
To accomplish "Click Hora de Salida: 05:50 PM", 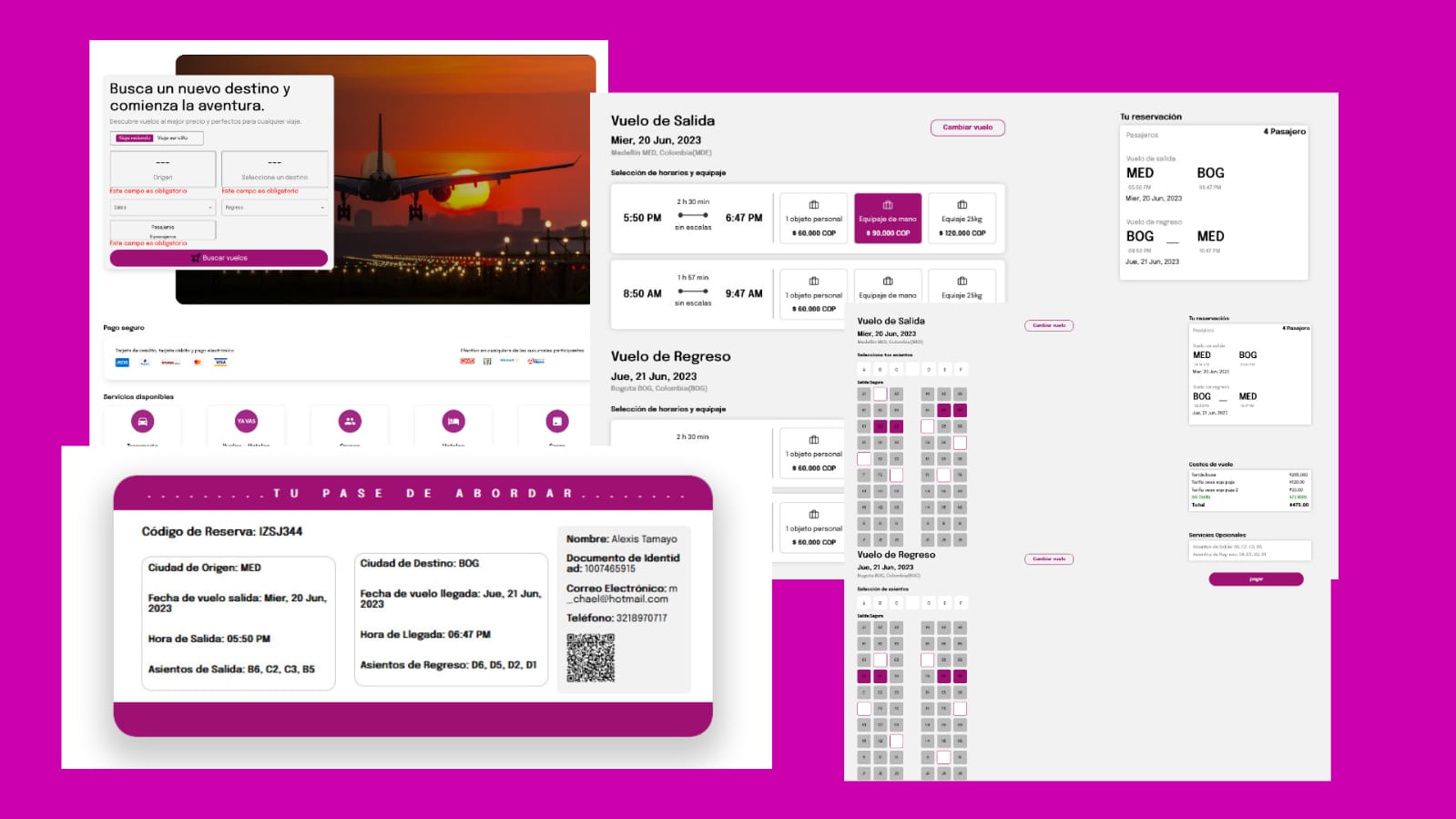I will pyautogui.click(x=209, y=639).
